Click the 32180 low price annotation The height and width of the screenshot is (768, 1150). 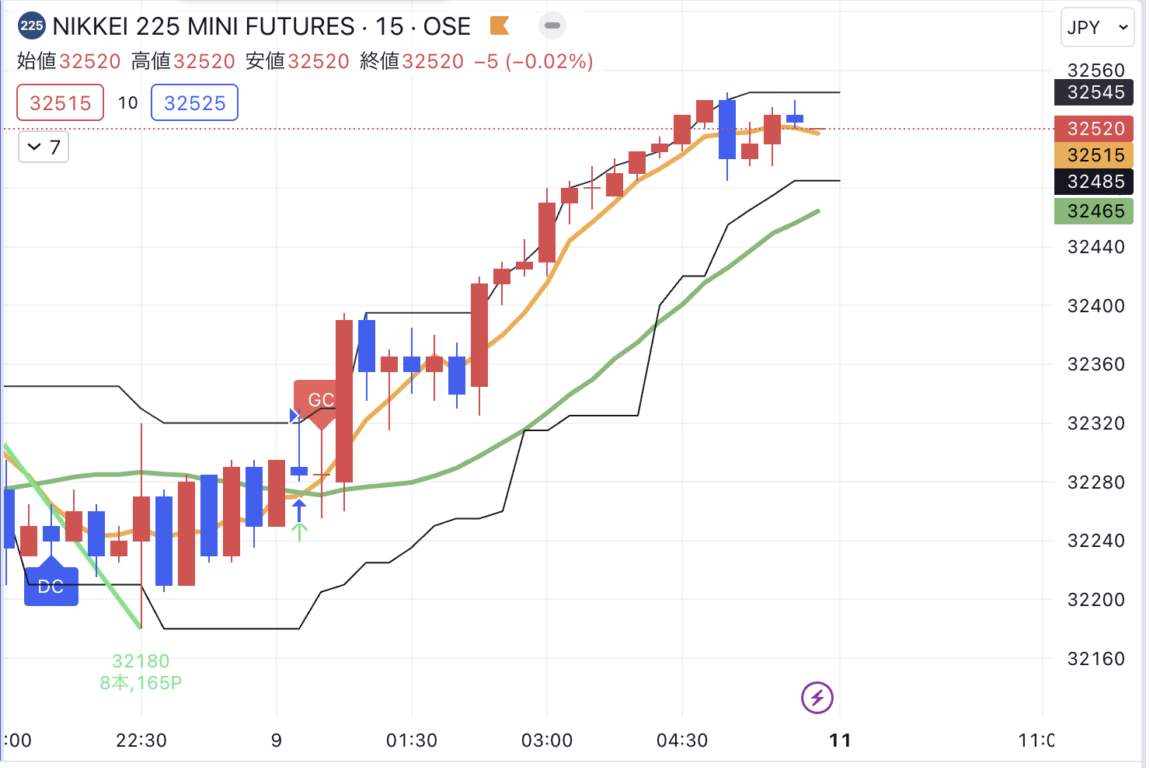coord(141,661)
